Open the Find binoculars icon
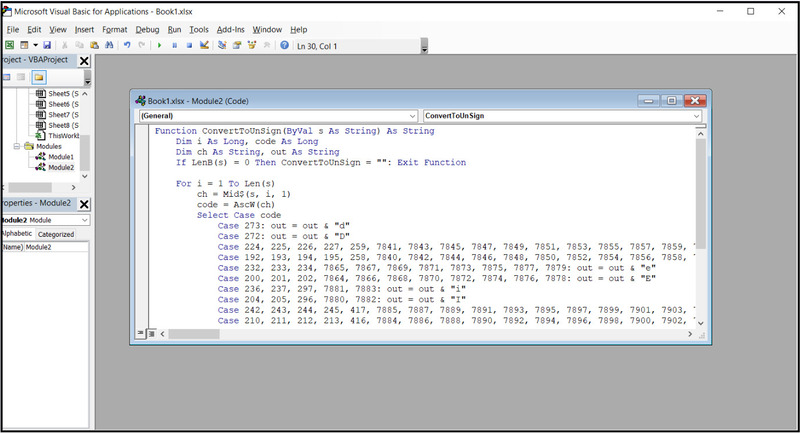 click(x=110, y=45)
